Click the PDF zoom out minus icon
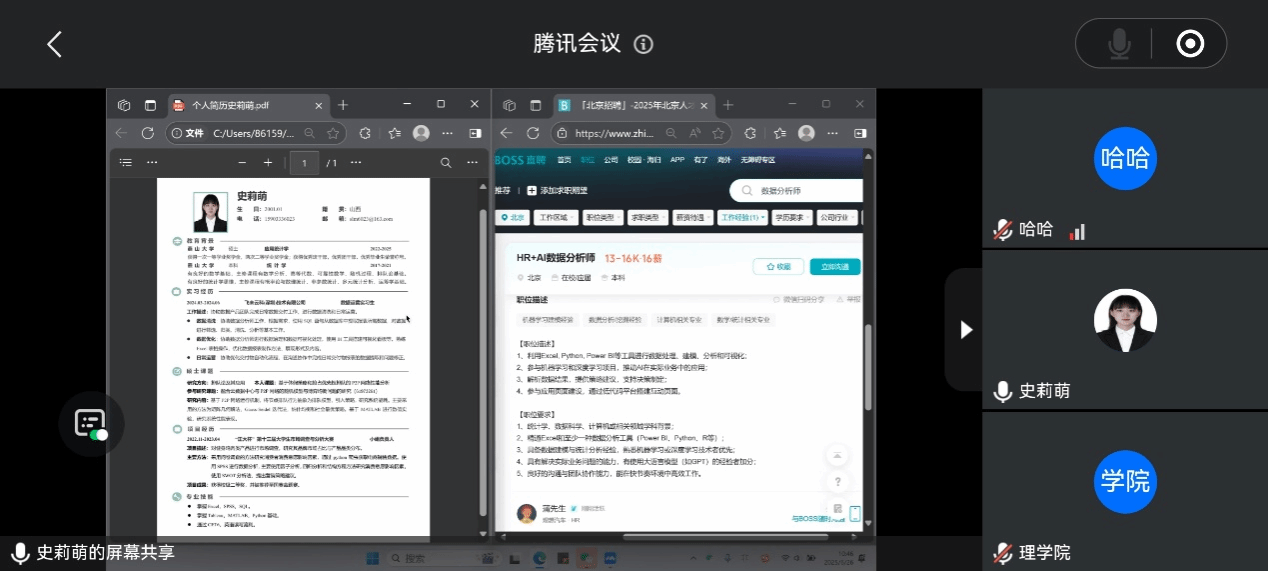Image resolution: width=1268 pixels, height=571 pixels. (242, 162)
